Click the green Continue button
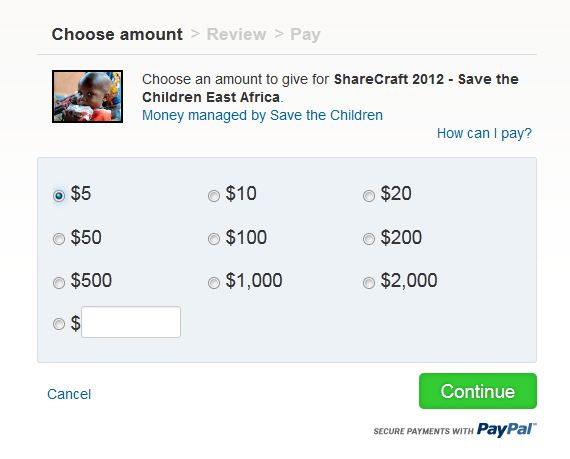The image size is (570, 459). pos(478,391)
